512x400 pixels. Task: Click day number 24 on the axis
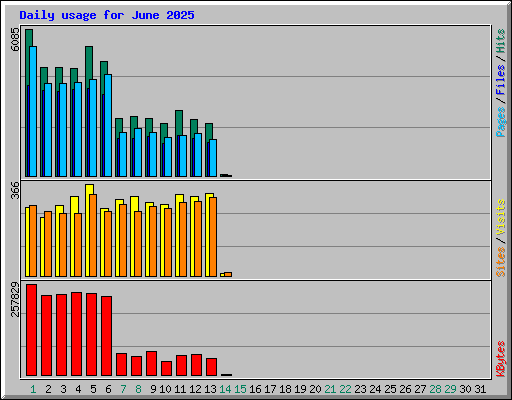375,389
